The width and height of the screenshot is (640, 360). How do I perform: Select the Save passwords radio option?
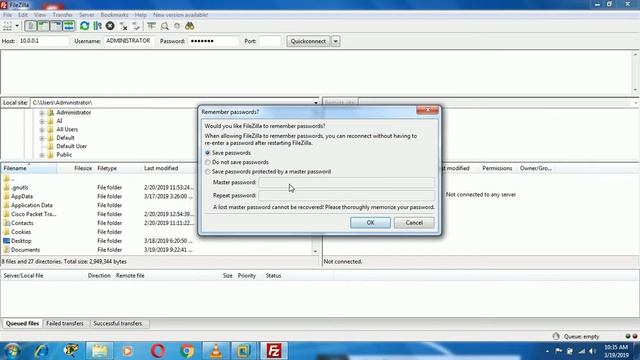pyautogui.click(x=208, y=153)
